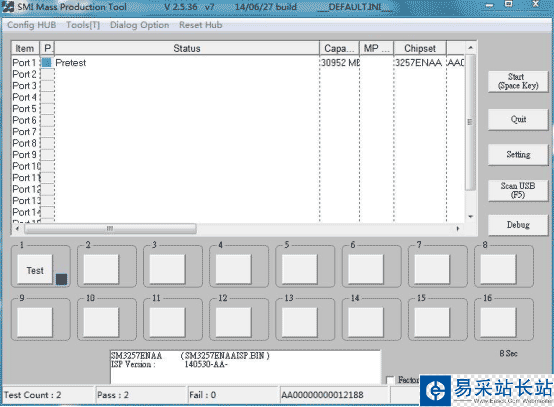This screenshot has height=407, width=554.
Task: Select the Port 8 row
Action: point(238,143)
